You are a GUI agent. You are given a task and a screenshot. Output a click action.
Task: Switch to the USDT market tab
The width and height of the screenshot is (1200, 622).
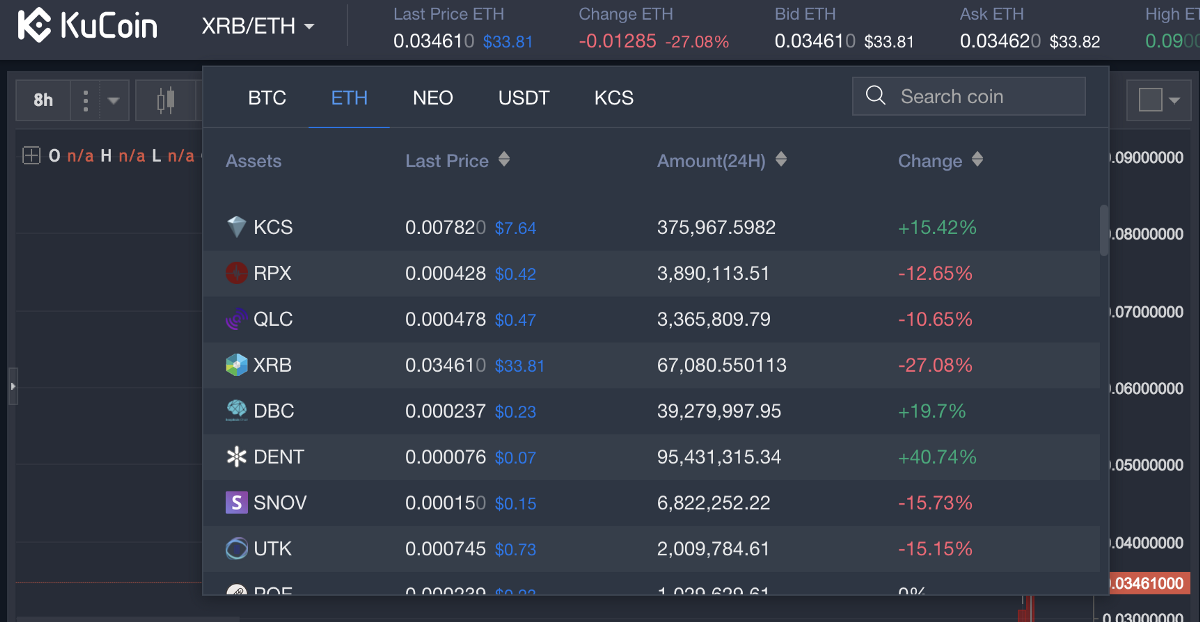coord(524,98)
